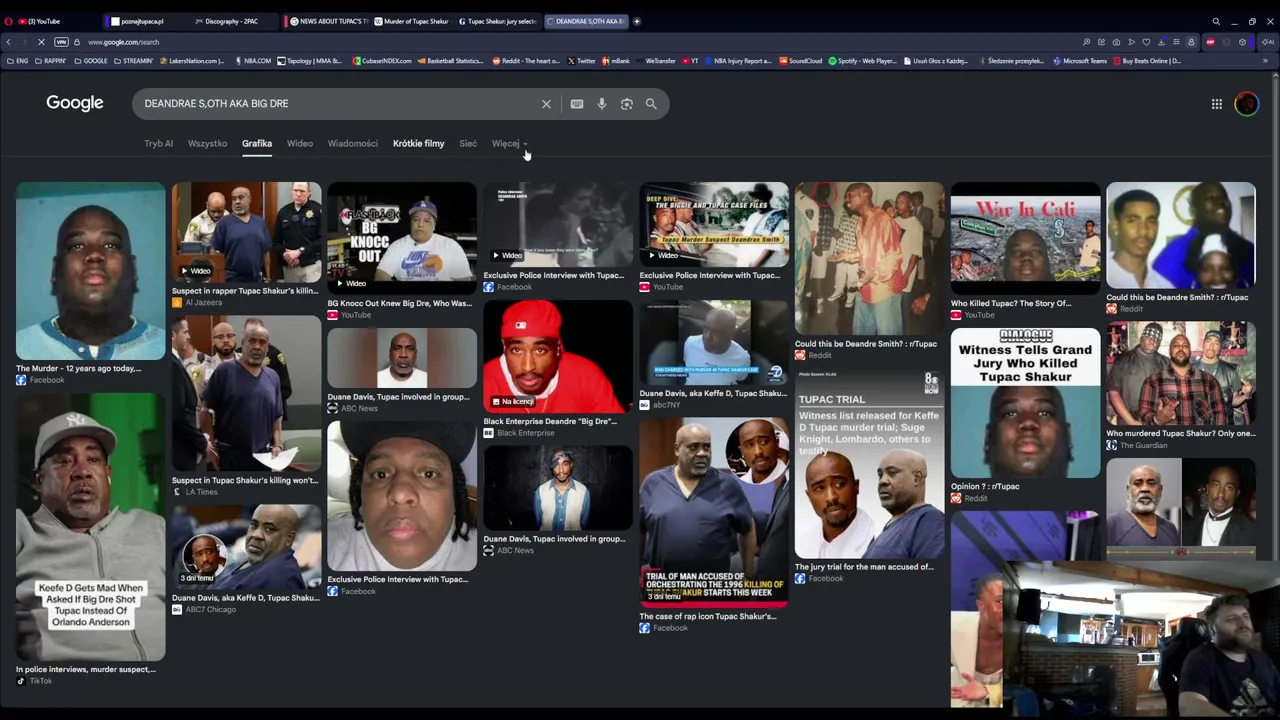Switch to the Discography - 2PAC tab
This screenshot has width=1280, height=720.
pyautogui.click(x=233, y=21)
